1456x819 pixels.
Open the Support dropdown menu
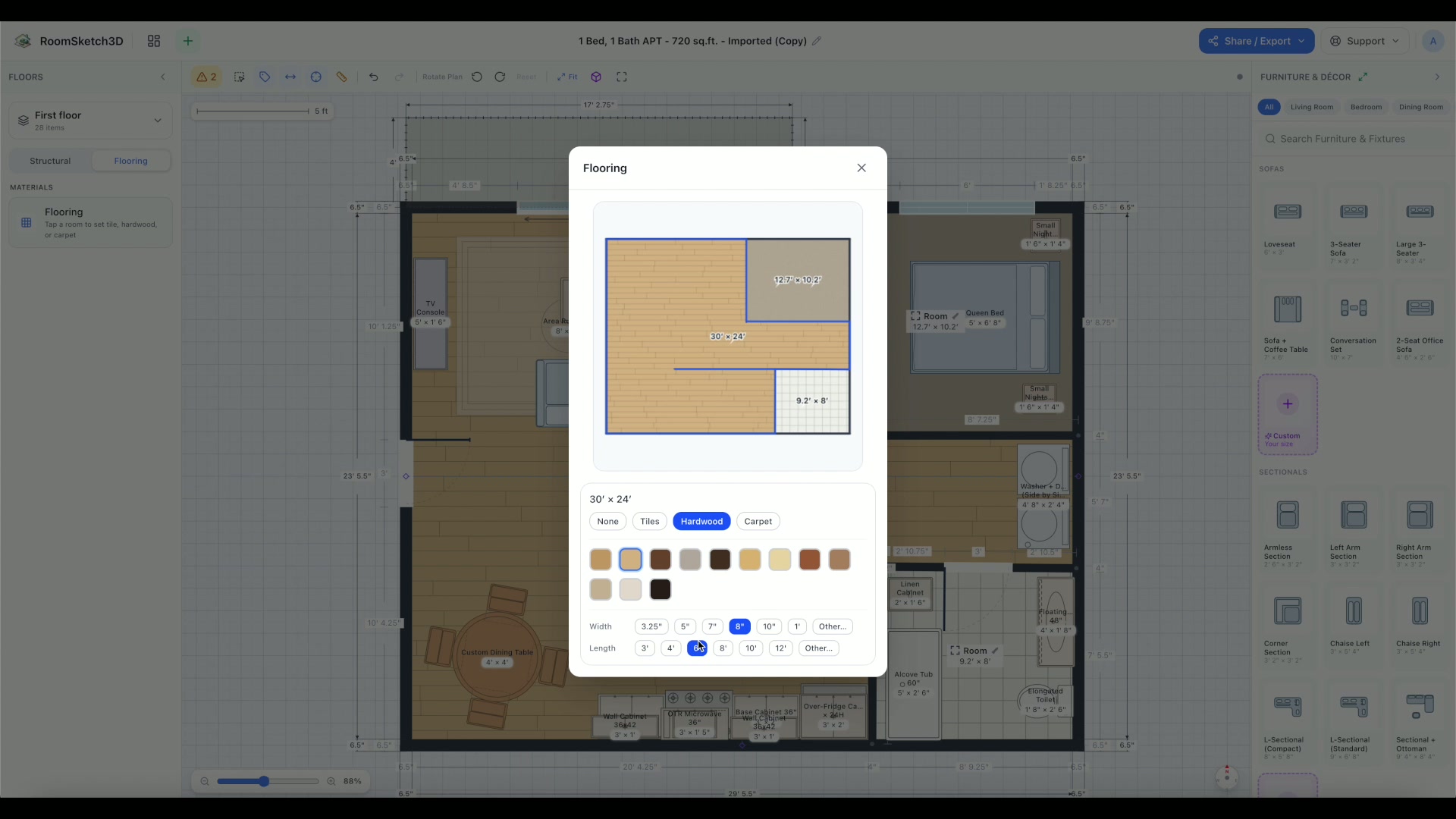[x=1365, y=41]
